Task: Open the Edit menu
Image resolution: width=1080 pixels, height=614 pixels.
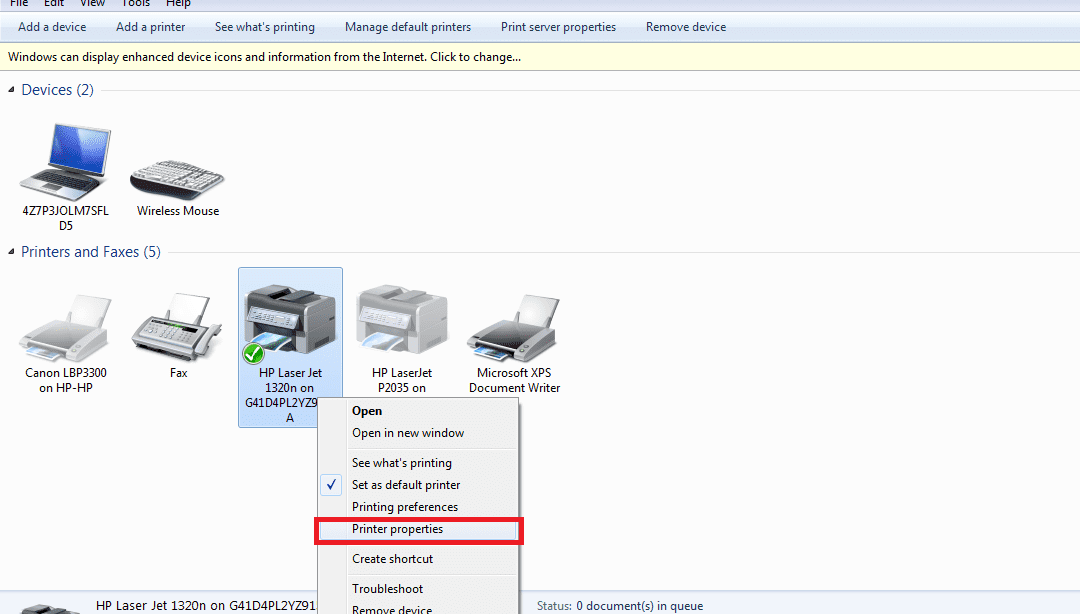Action: pos(54,3)
